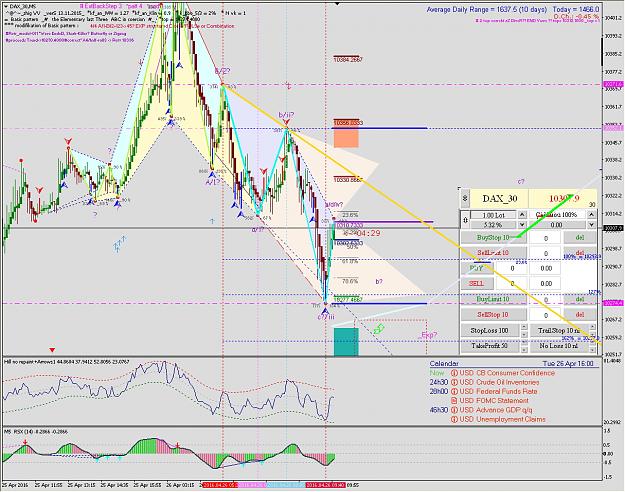Click the '0' button left of lot size
The height and width of the screenshot is (492, 625).
pos(465,220)
